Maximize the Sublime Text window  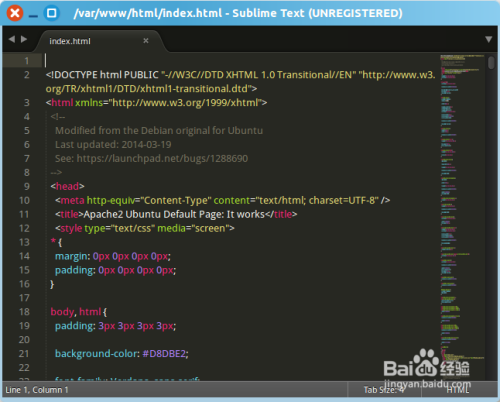coord(52,14)
